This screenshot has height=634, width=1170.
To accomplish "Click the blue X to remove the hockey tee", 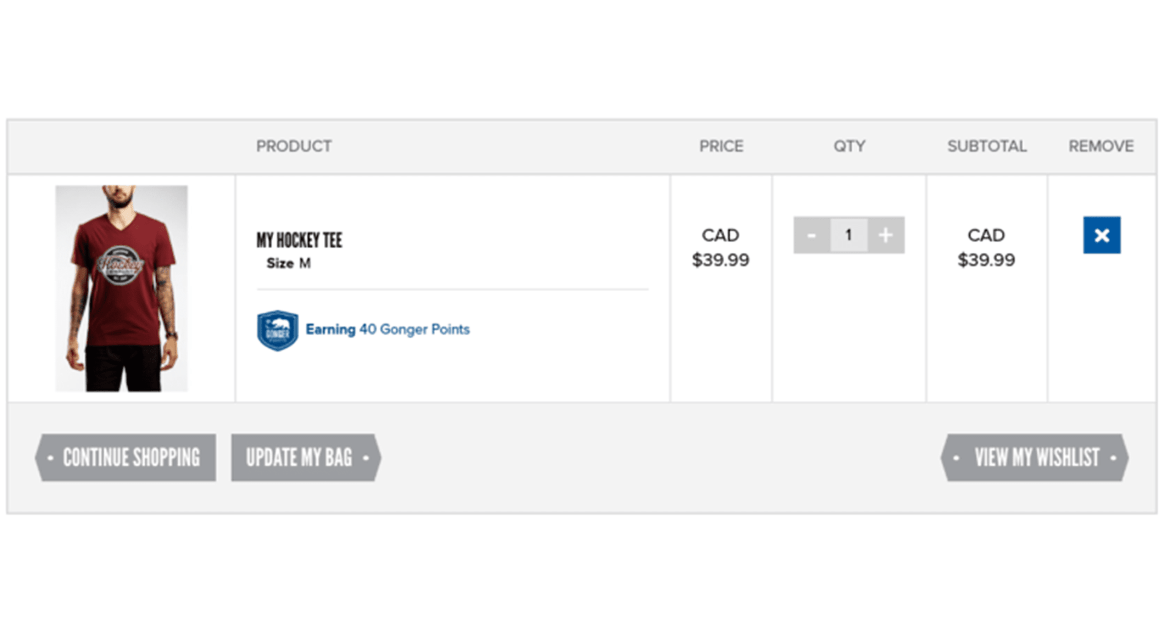I will pyautogui.click(x=1101, y=235).
